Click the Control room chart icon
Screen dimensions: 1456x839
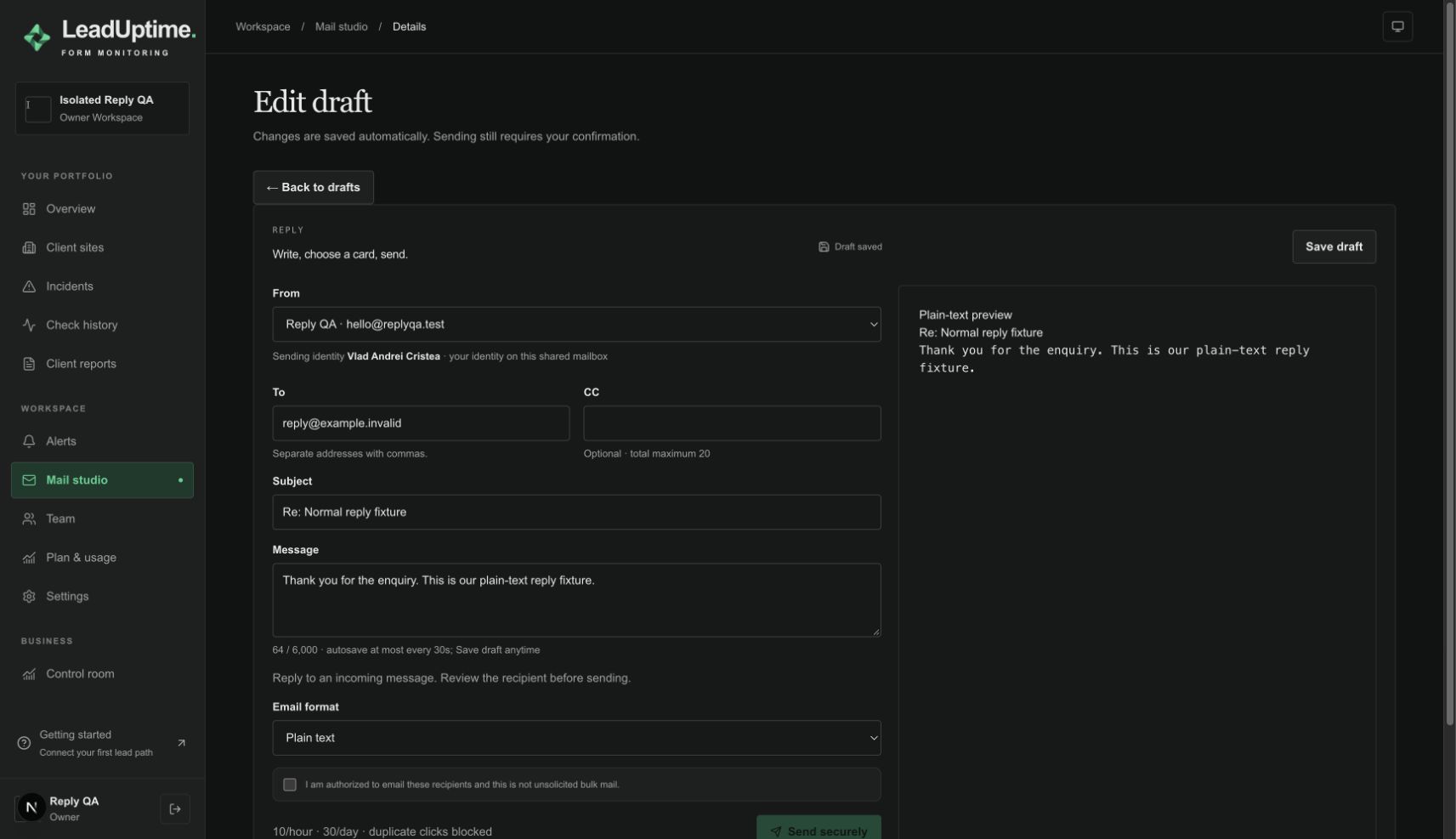(x=29, y=674)
